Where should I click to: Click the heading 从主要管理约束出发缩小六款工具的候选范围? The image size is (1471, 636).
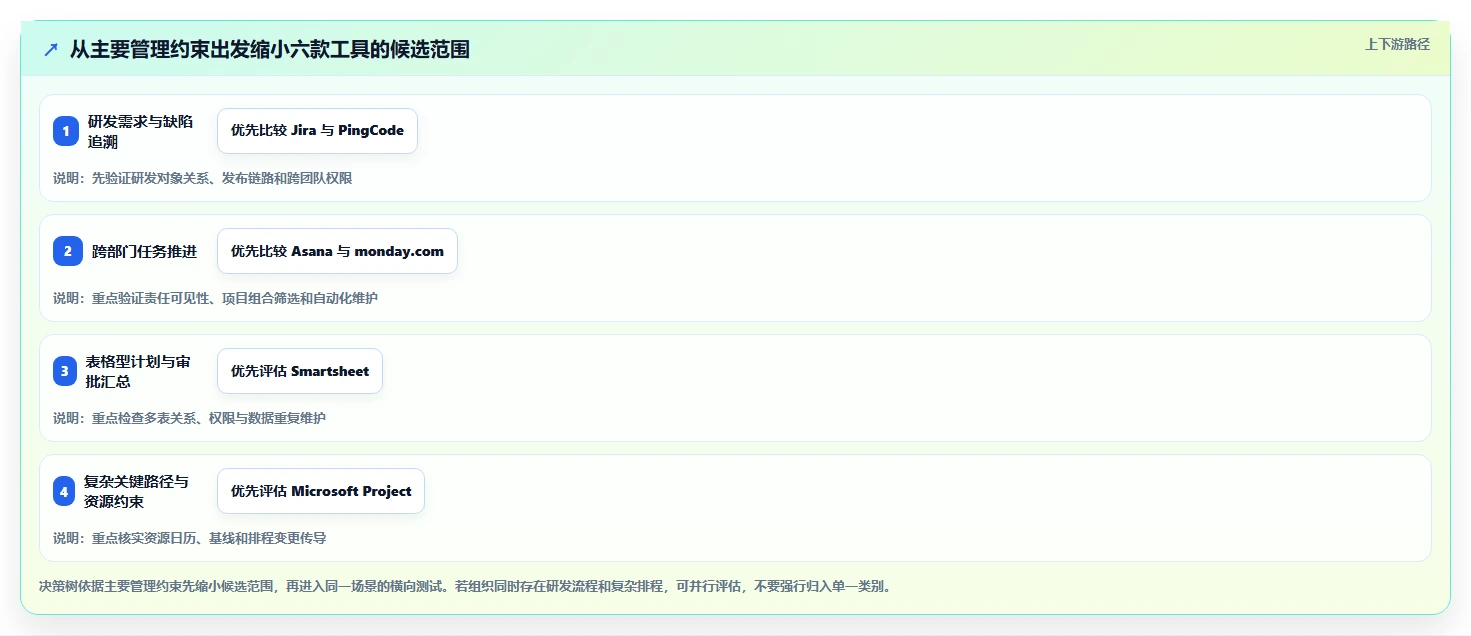(x=270, y=50)
